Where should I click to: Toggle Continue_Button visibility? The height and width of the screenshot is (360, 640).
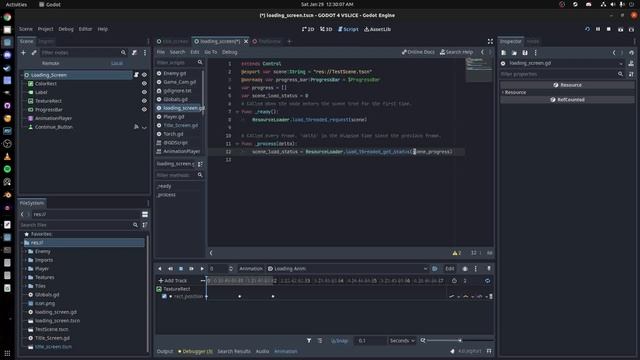click(x=144, y=127)
